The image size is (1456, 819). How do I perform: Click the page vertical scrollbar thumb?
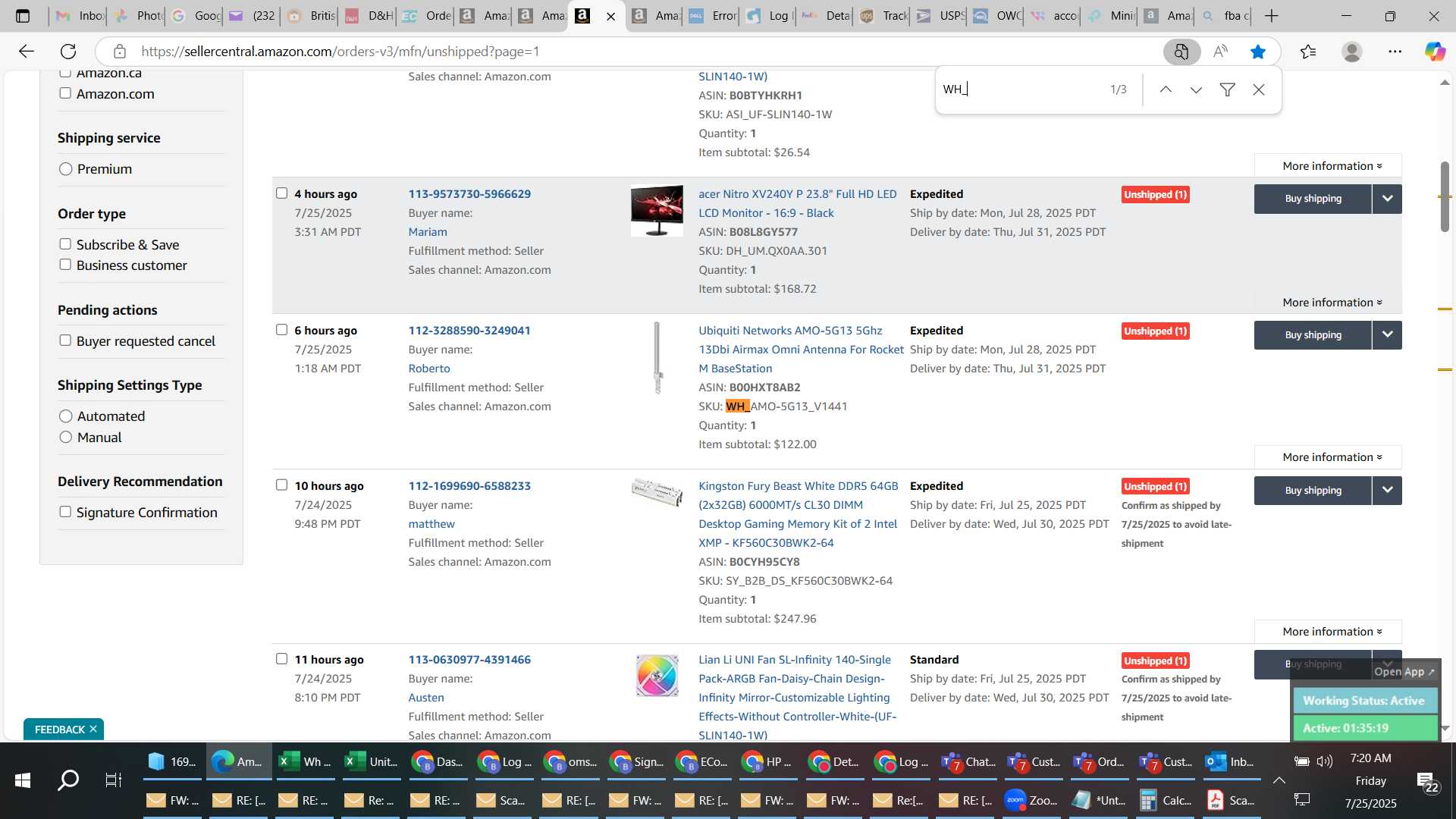1445,197
